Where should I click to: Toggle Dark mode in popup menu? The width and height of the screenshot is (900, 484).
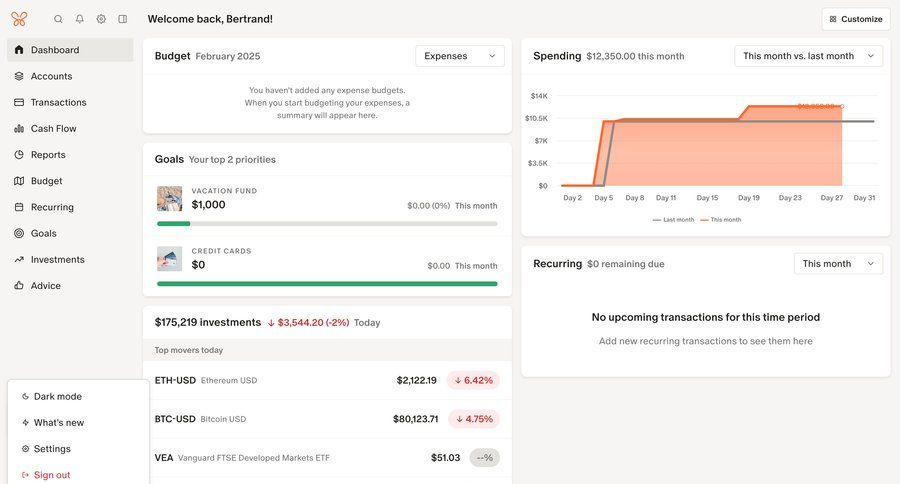tap(57, 397)
